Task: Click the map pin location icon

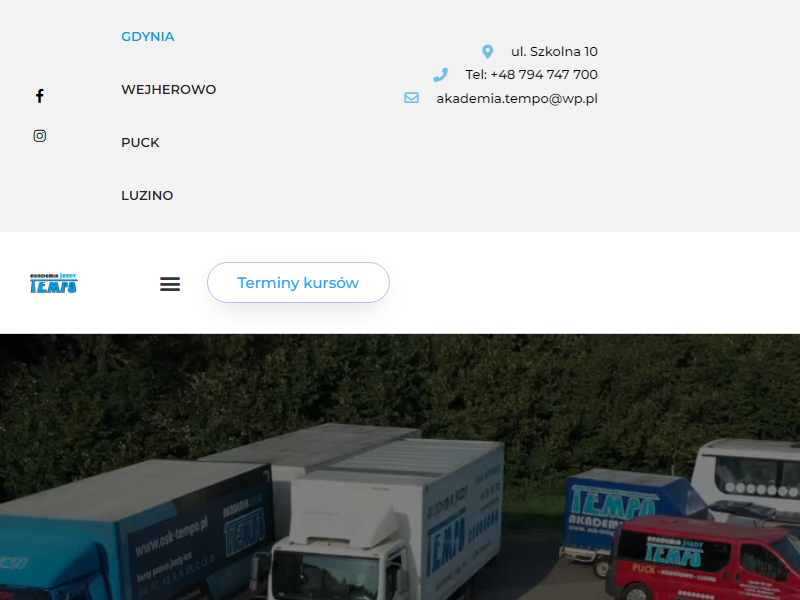Action: point(488,52)
